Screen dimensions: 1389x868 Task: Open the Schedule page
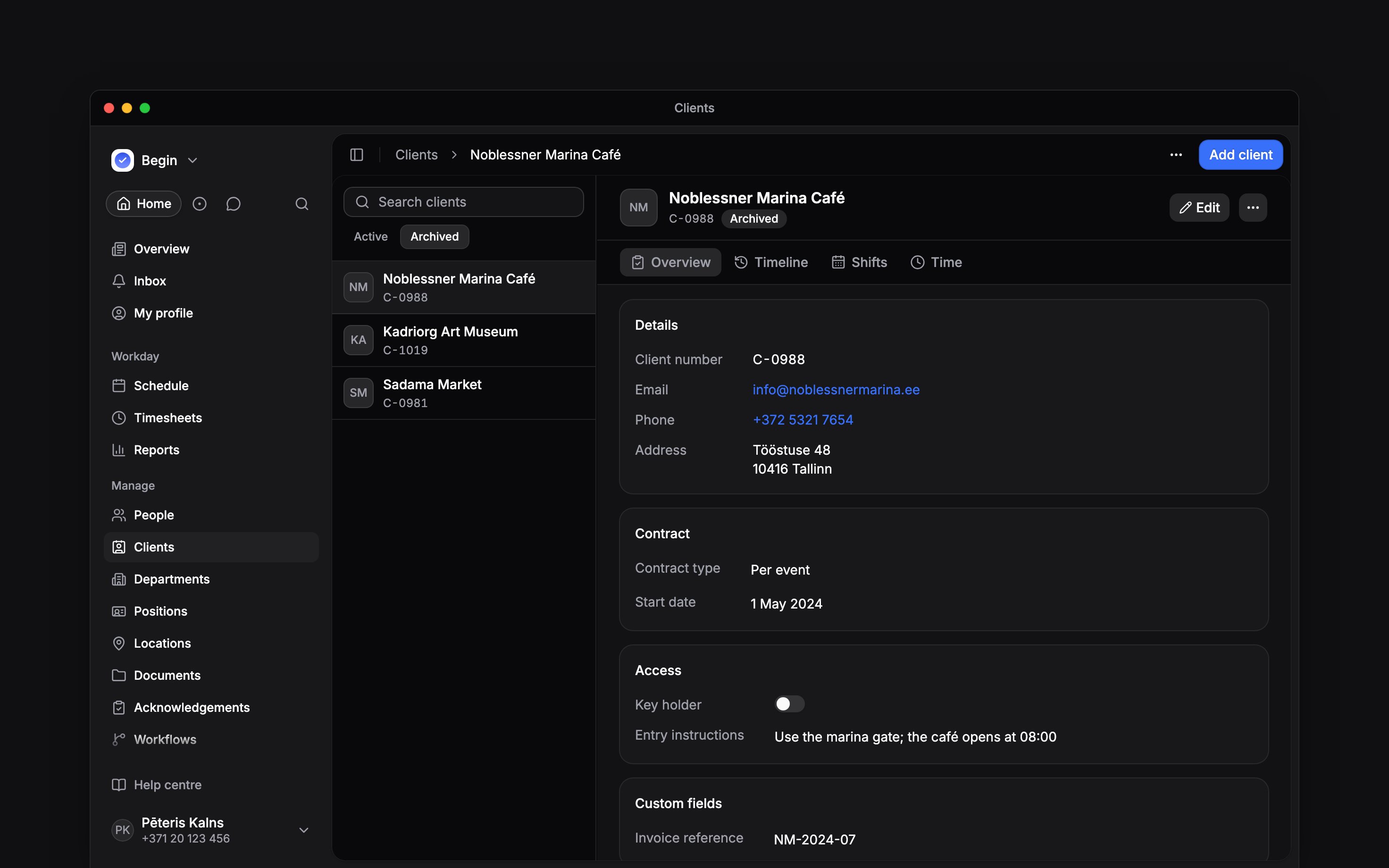point(211,386)
